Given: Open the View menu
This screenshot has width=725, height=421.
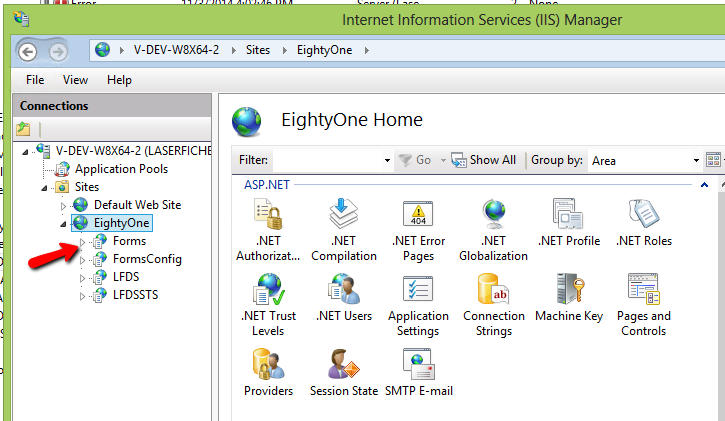Looking at the screenshot, I should tap(75, 80).
